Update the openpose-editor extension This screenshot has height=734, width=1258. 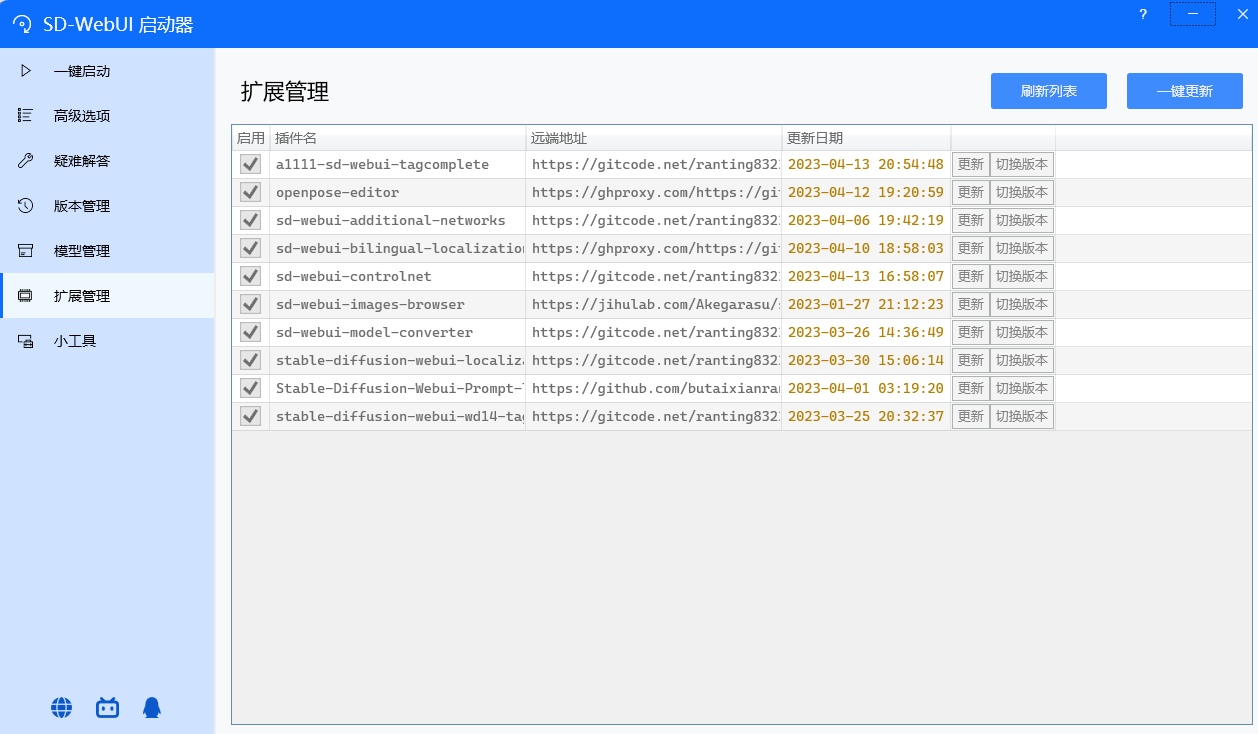[x=971, y=192]
